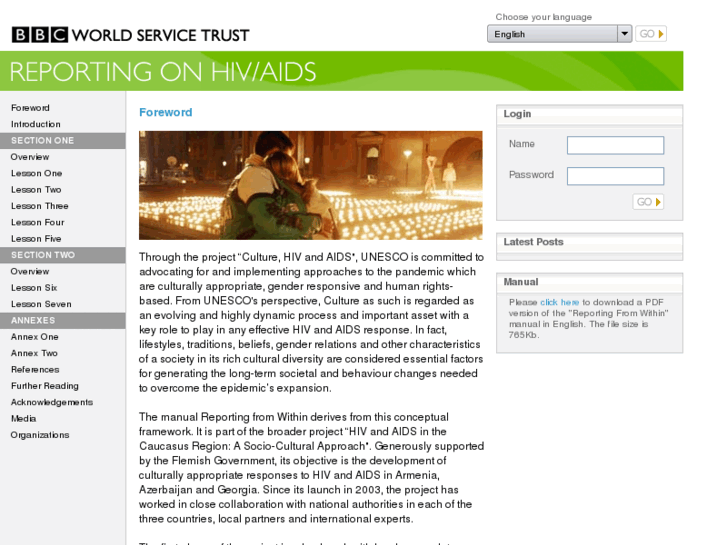
Task: Click the GO button in the Login box
Action: coord(648,202)
